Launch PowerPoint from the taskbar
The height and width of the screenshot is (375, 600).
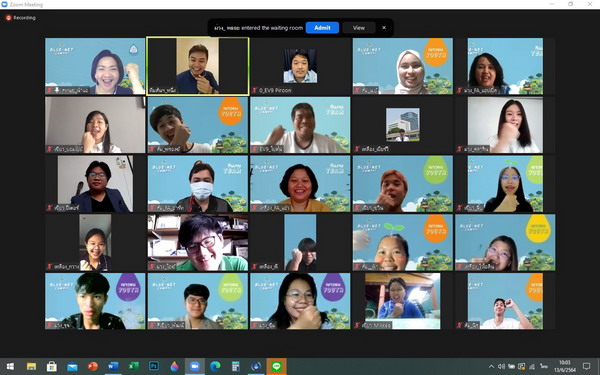point(93,366)
